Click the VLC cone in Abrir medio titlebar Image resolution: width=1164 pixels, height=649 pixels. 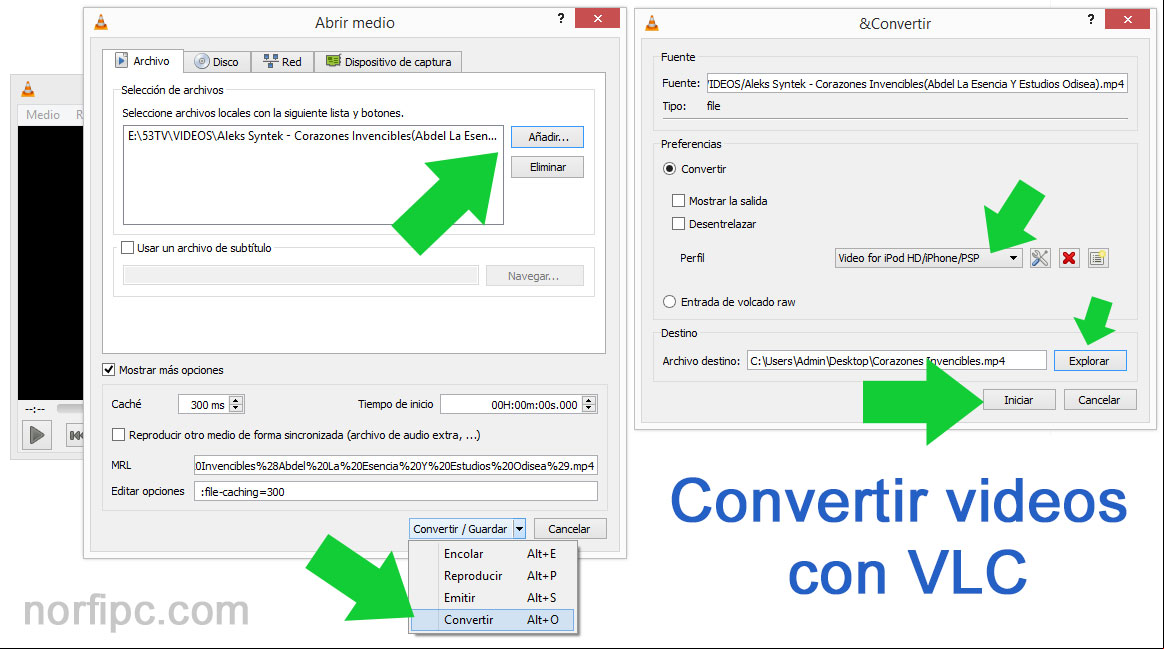pyautogui.click(x=101, y=22)
